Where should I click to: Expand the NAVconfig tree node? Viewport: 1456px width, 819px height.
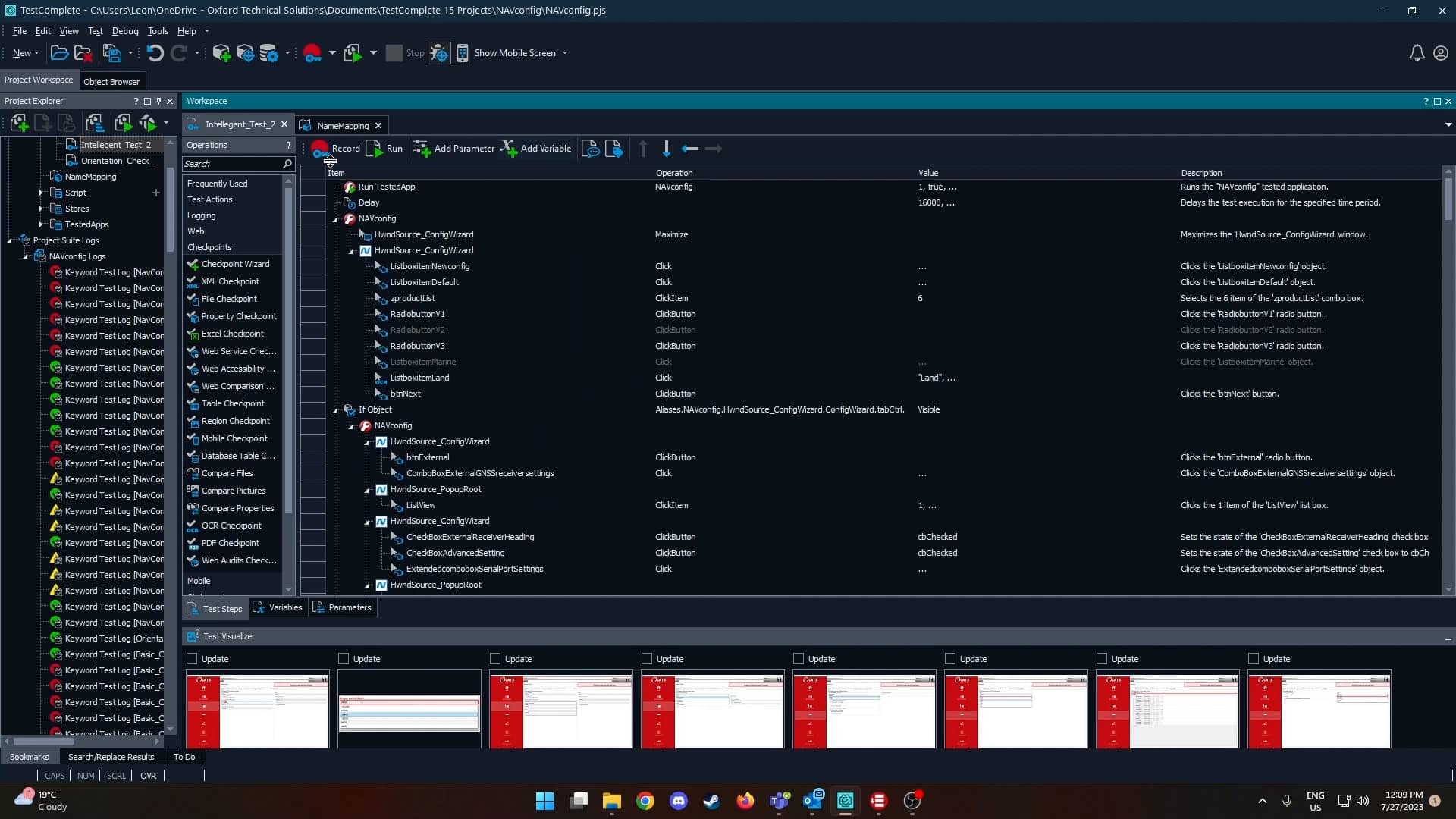coord(337,218)
